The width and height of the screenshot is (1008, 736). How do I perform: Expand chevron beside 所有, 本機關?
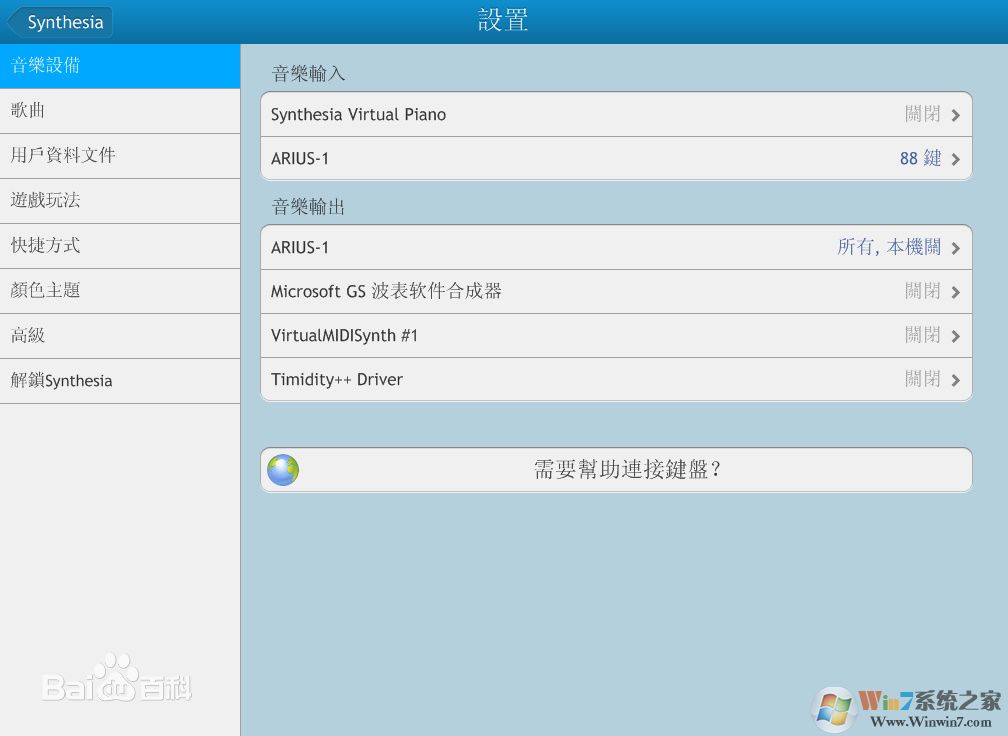[x=956, y=248]
